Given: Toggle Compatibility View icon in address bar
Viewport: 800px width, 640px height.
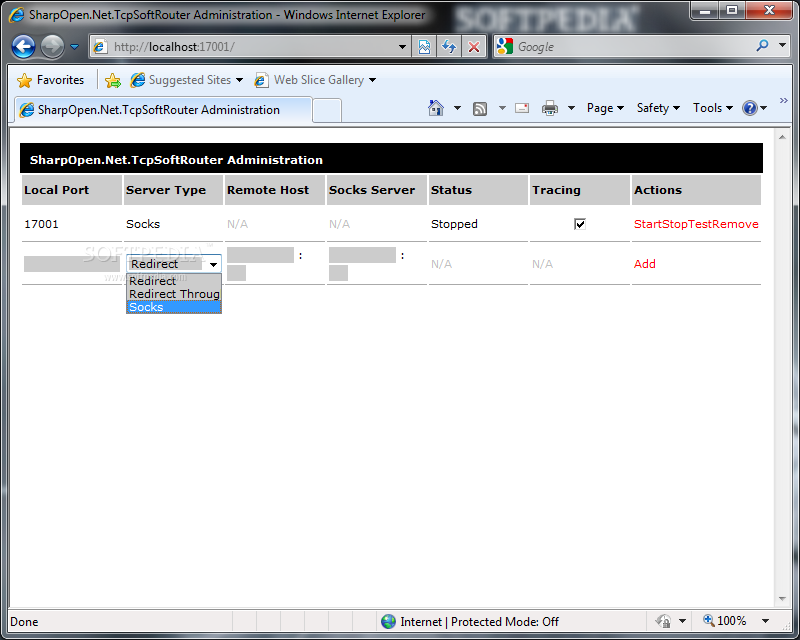Looking at the screenshot, I should coord(424,47).
